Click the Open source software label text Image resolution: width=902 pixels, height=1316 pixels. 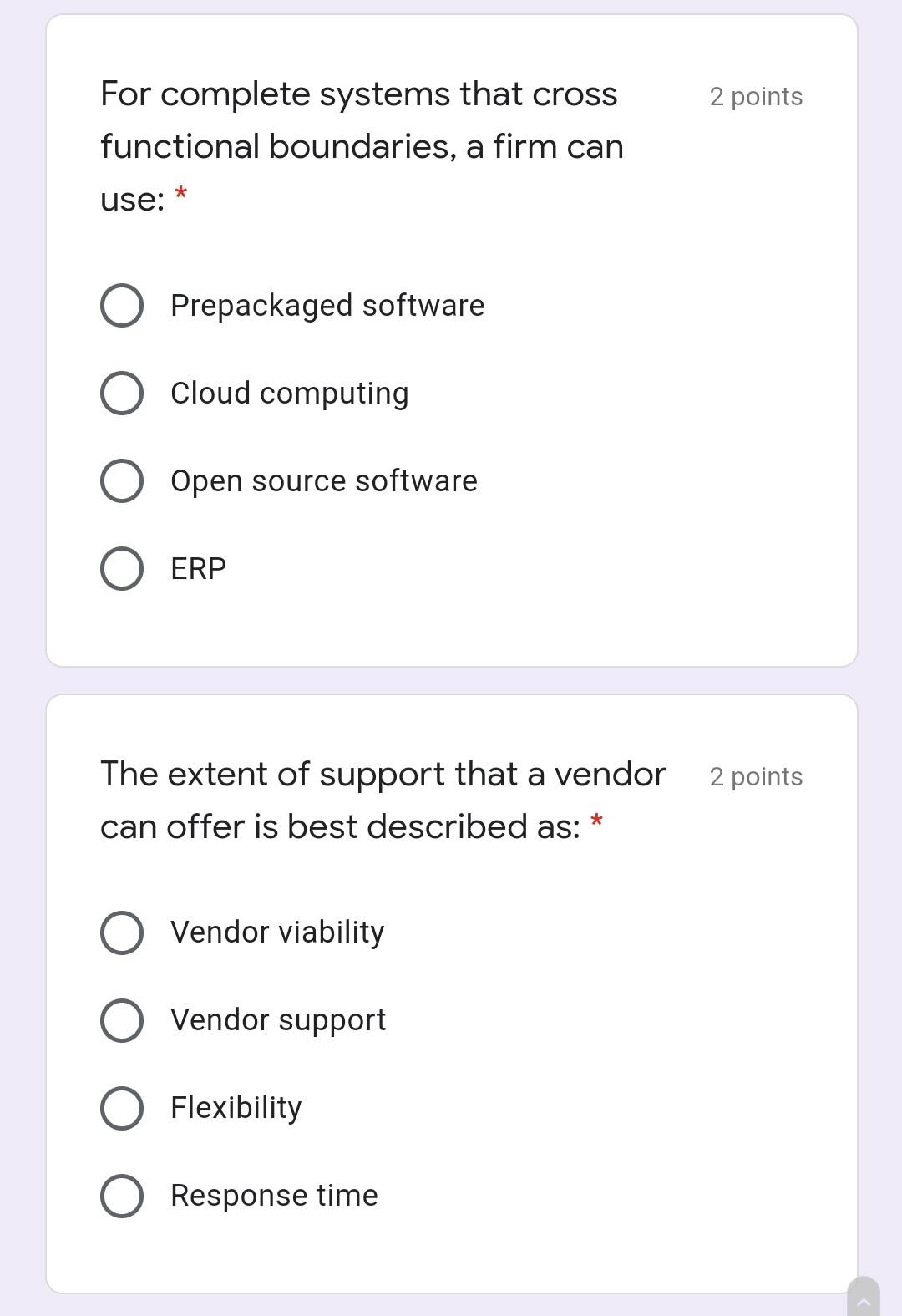pyautogui.click(x=323, y=480)
